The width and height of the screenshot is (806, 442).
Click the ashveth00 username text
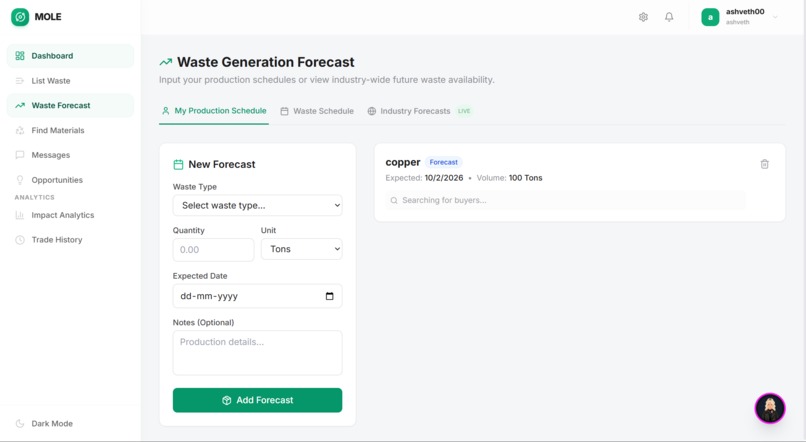click(x=745, y=11)
